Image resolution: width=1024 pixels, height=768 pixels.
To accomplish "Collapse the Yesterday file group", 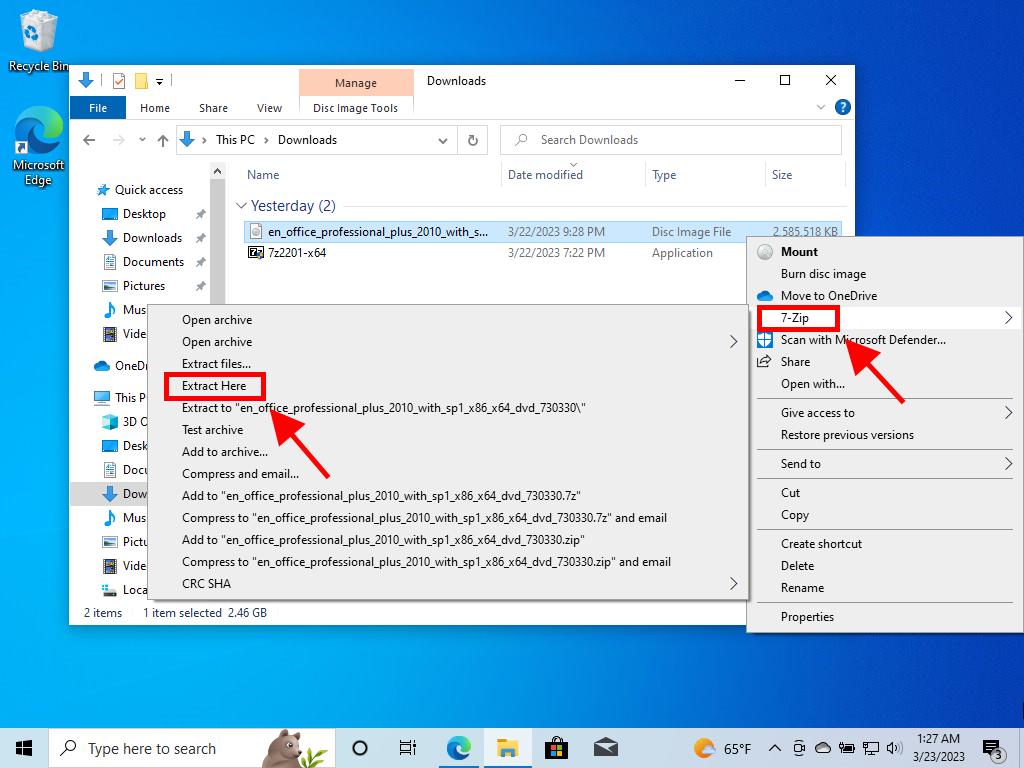I will [240, 206].
